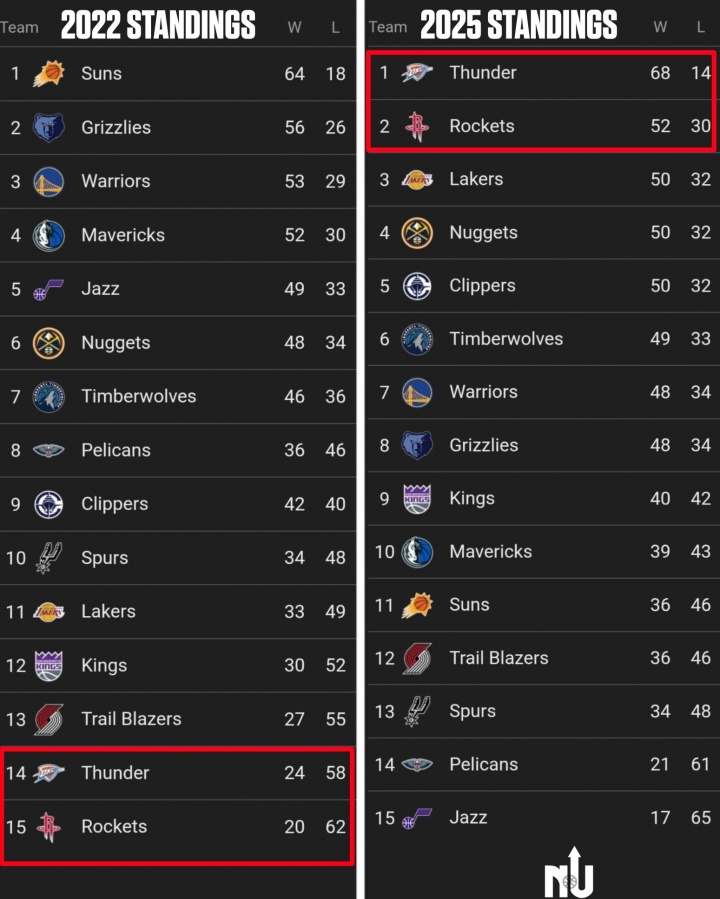The image size is (720, 899).
Task: Select the Nuggets logo in 2025 standings
Action: 417,233
